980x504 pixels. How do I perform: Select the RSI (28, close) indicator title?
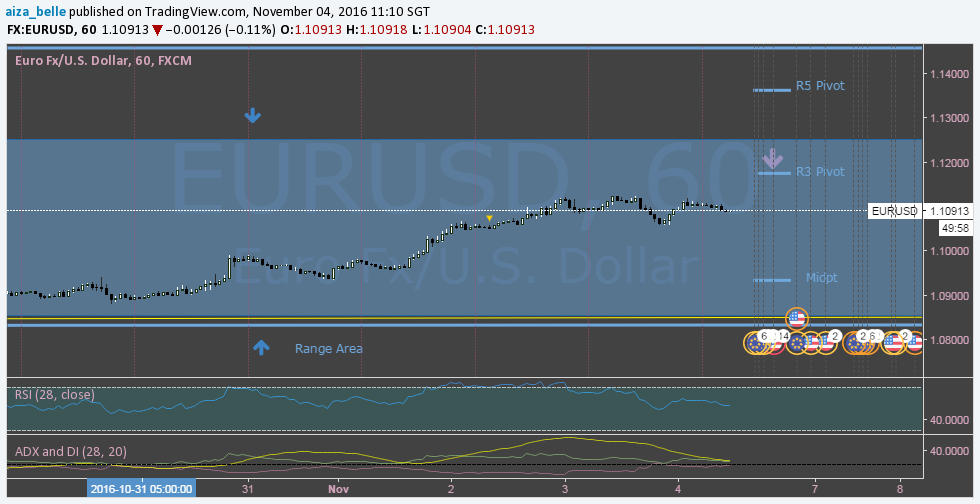[x=55, y=395]
